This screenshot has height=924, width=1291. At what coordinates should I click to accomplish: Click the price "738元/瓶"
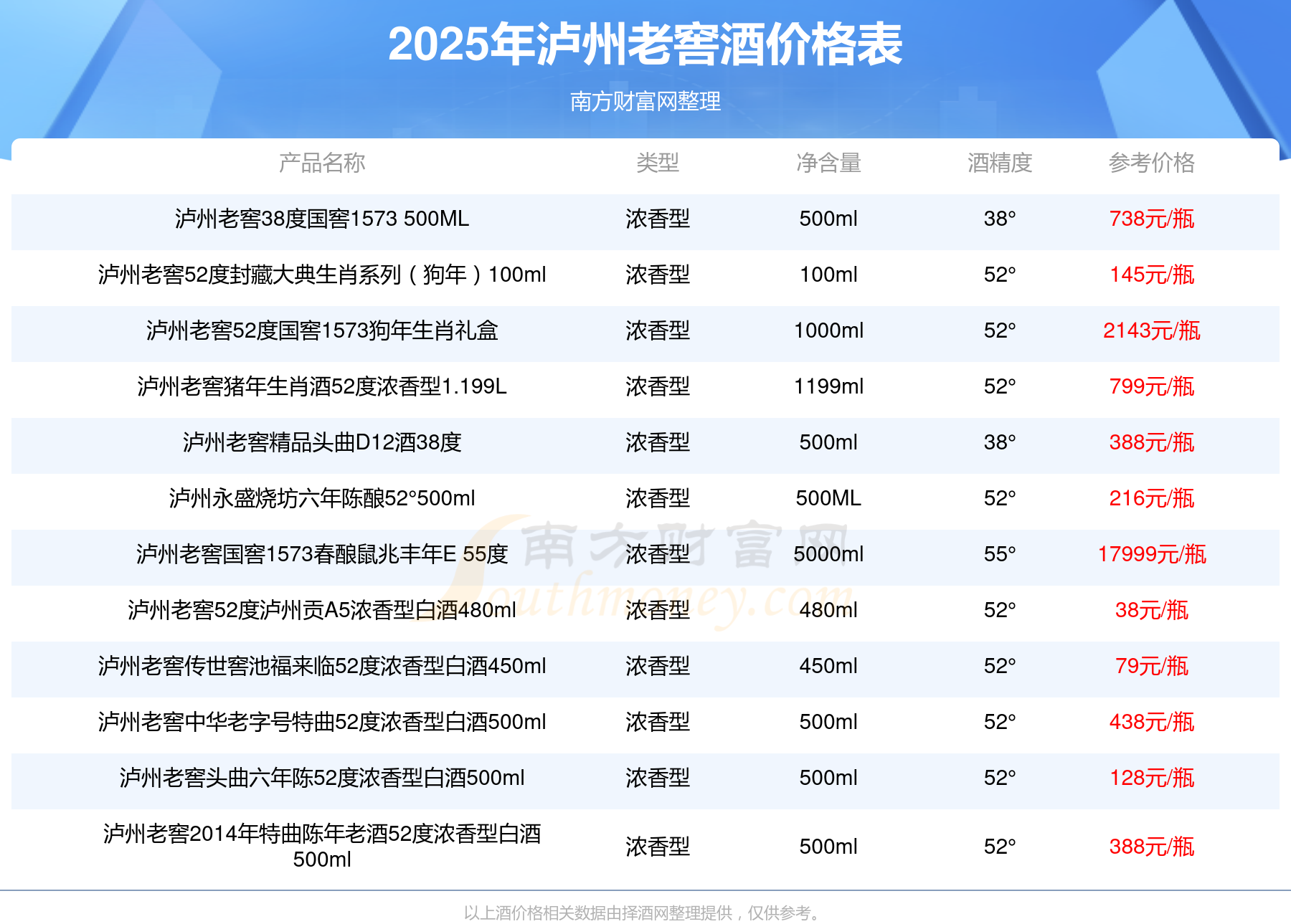(x=1152, y=219)
